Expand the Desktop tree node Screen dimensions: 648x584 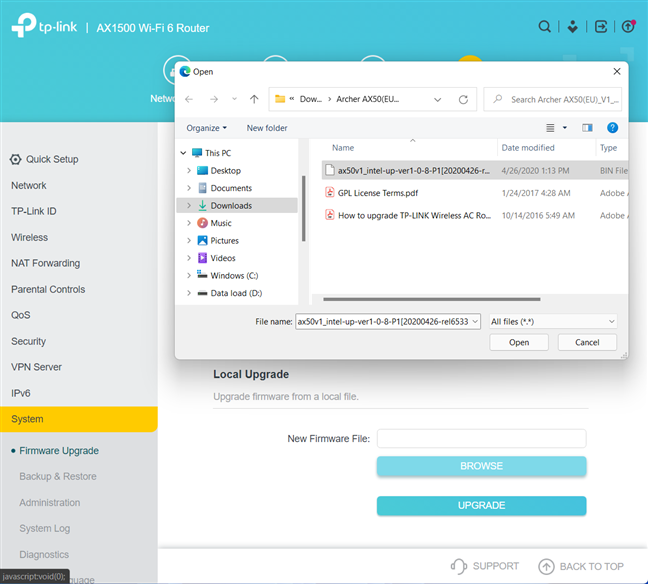[x=189, y=170]
